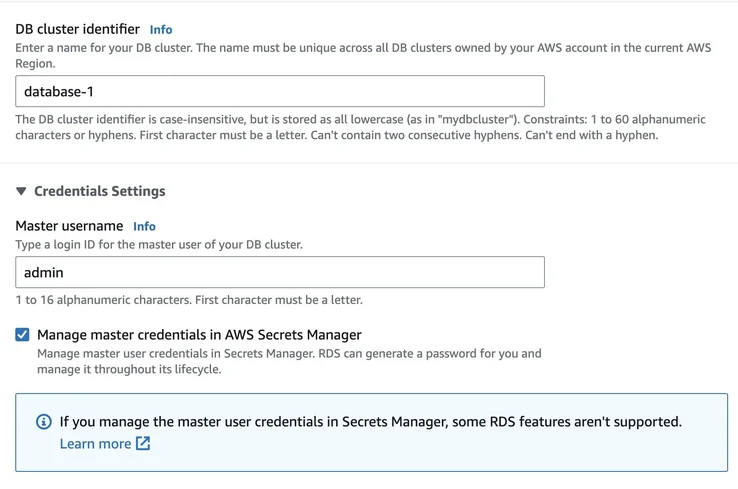This screenshot has height=489, width=738.
Task: Collapse the Credentials Settings section
Action: tap(21, 191)
